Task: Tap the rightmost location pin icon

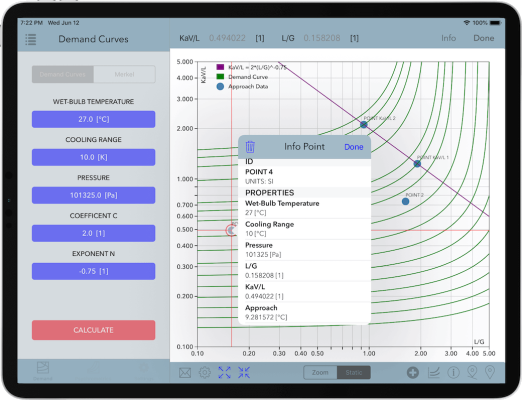Action: (490, 372)
